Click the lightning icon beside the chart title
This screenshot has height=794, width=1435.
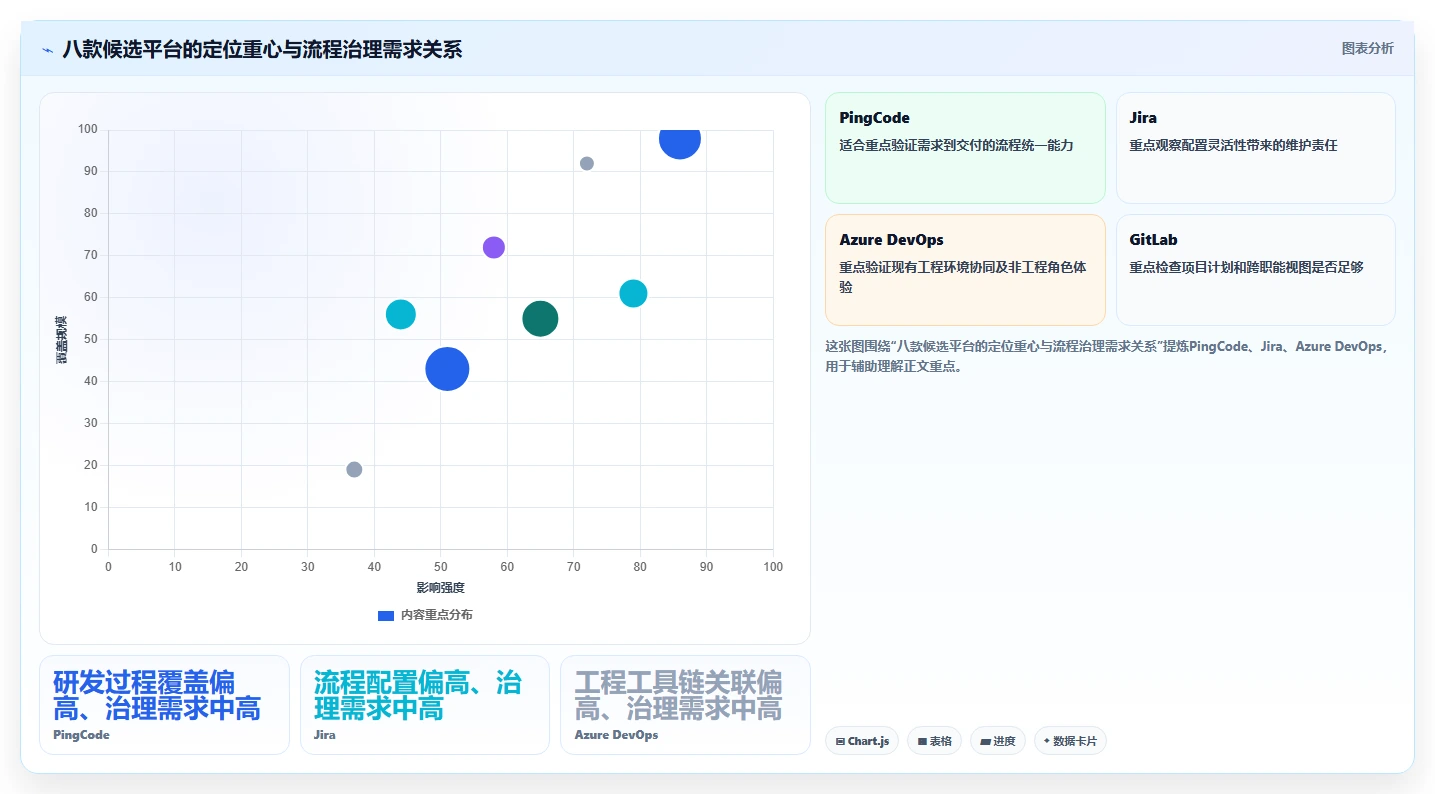[x=47, y=50]
